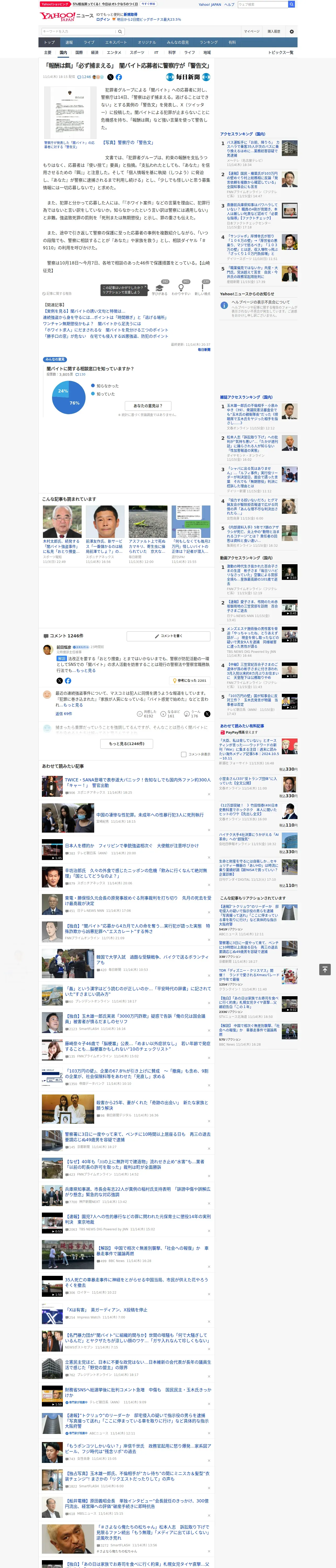Click マイページ link

point(252,32)
